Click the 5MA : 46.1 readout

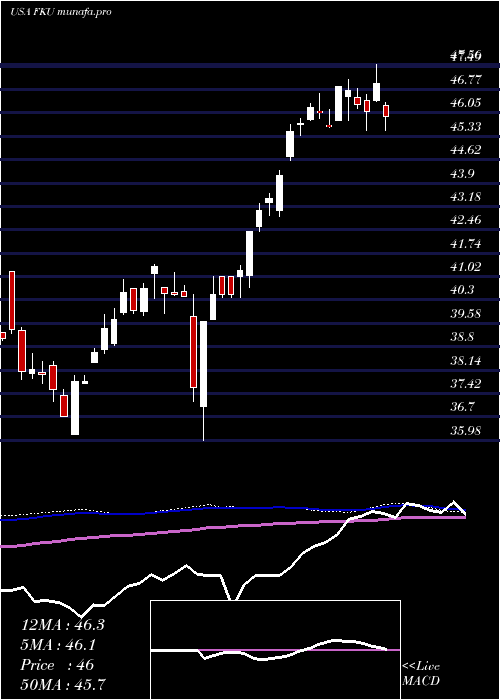(x=58, y=645)
